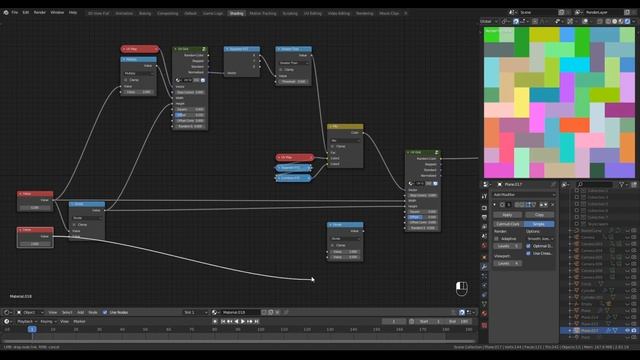640x360 pixels.
Task: Toggle the Use Creases checkbox
Action: click(x=529, y=253)
